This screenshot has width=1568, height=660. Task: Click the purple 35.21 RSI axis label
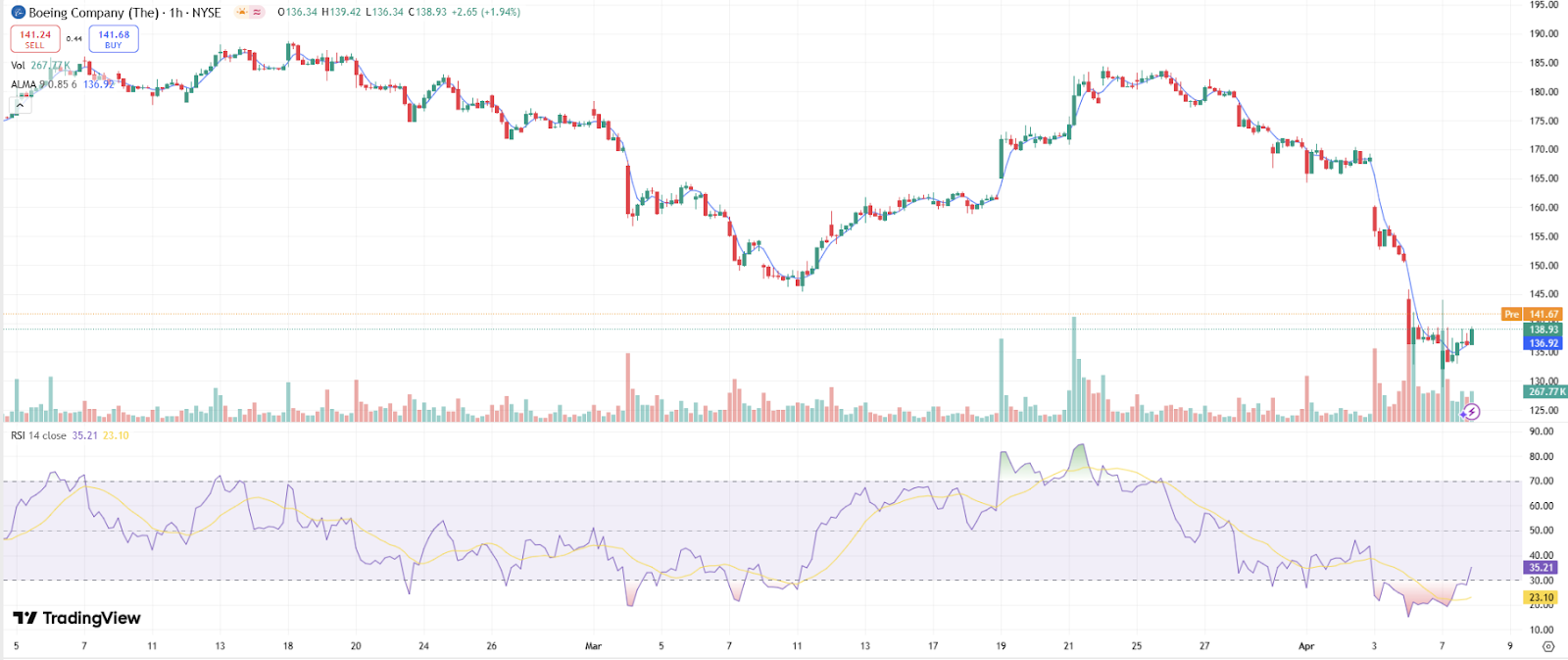1542,568
